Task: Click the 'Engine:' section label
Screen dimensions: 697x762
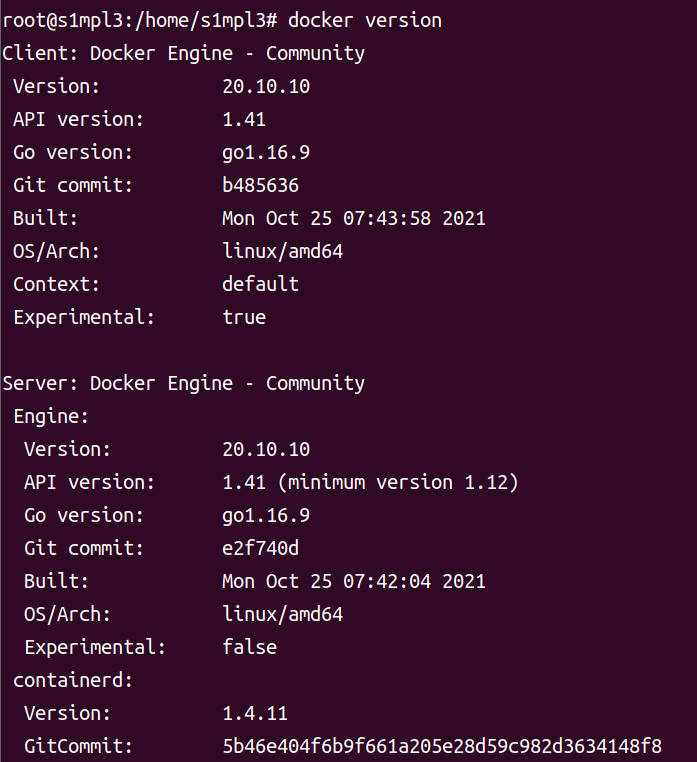Action: click(51, 416)
